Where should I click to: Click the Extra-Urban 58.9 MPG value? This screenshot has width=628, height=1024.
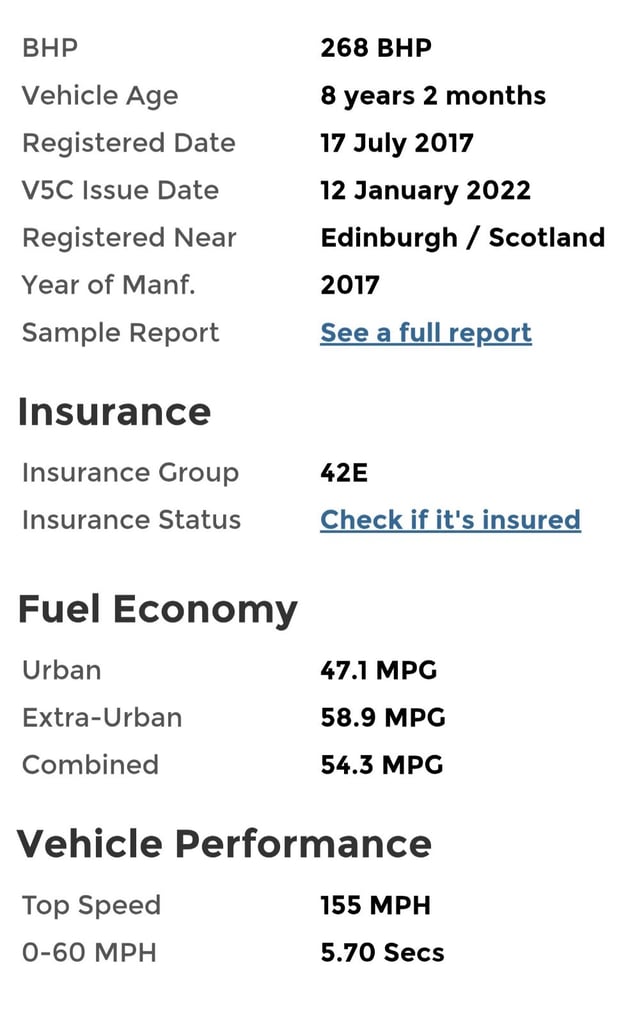click(x=383, y=718)
